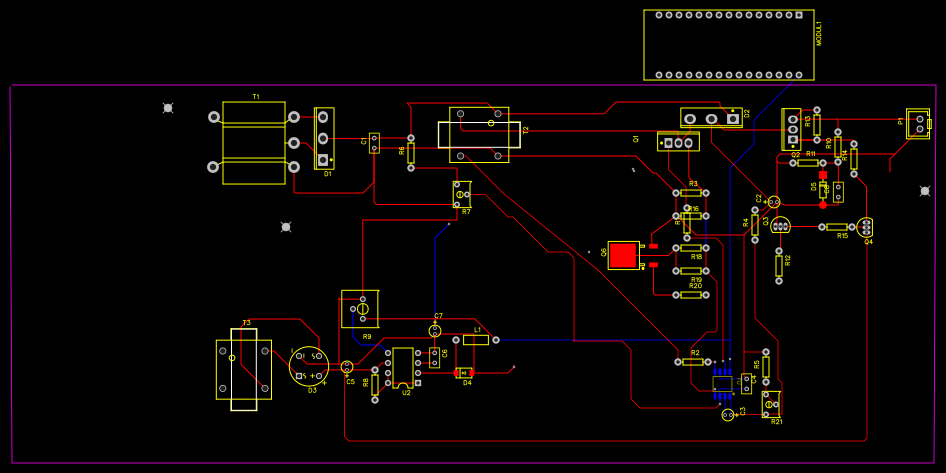946x473 pixels.
Task: Select the L1 inductor footprint
Action: (476, 340)
